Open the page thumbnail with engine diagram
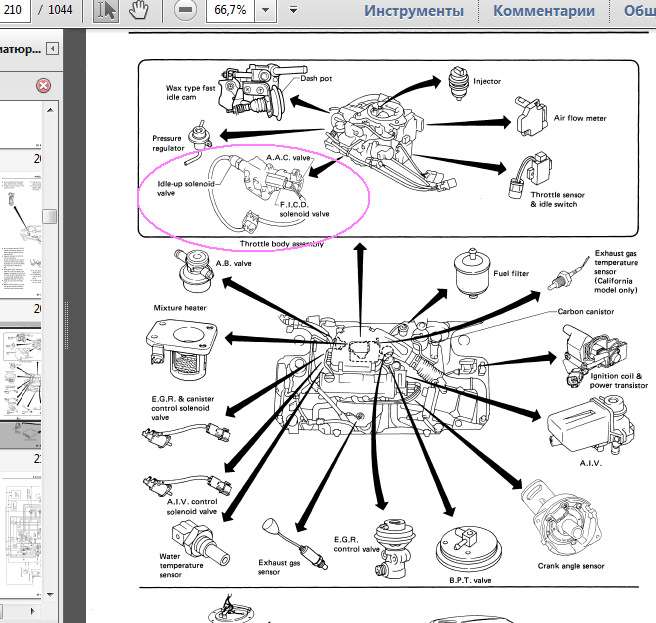 [x=22, y=372]
